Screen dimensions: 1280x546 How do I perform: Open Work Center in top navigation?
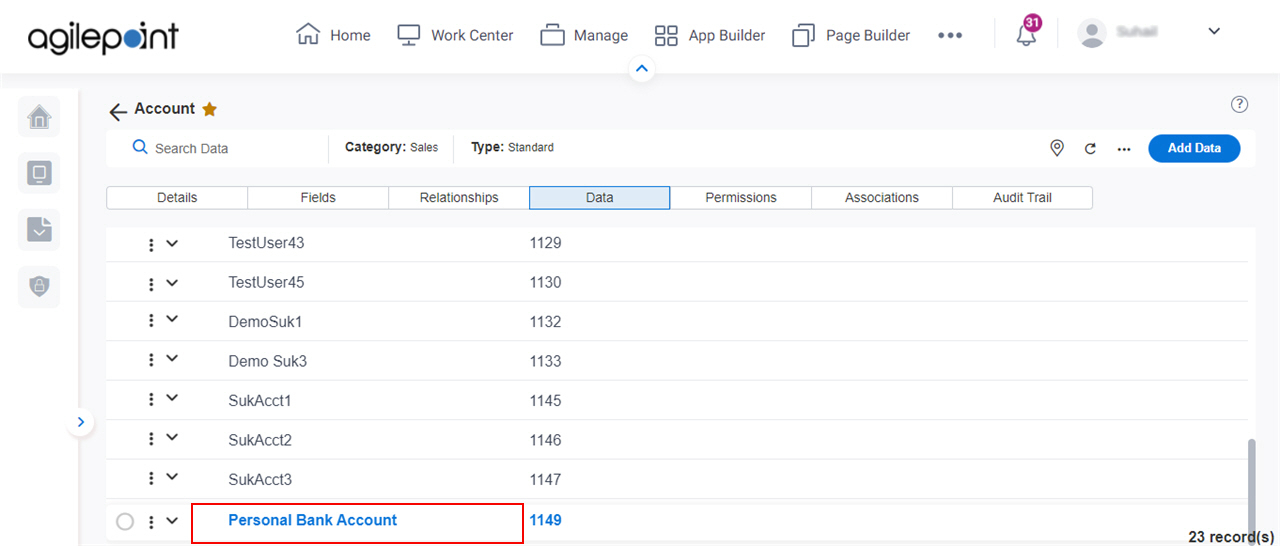(x=455, y=35)
